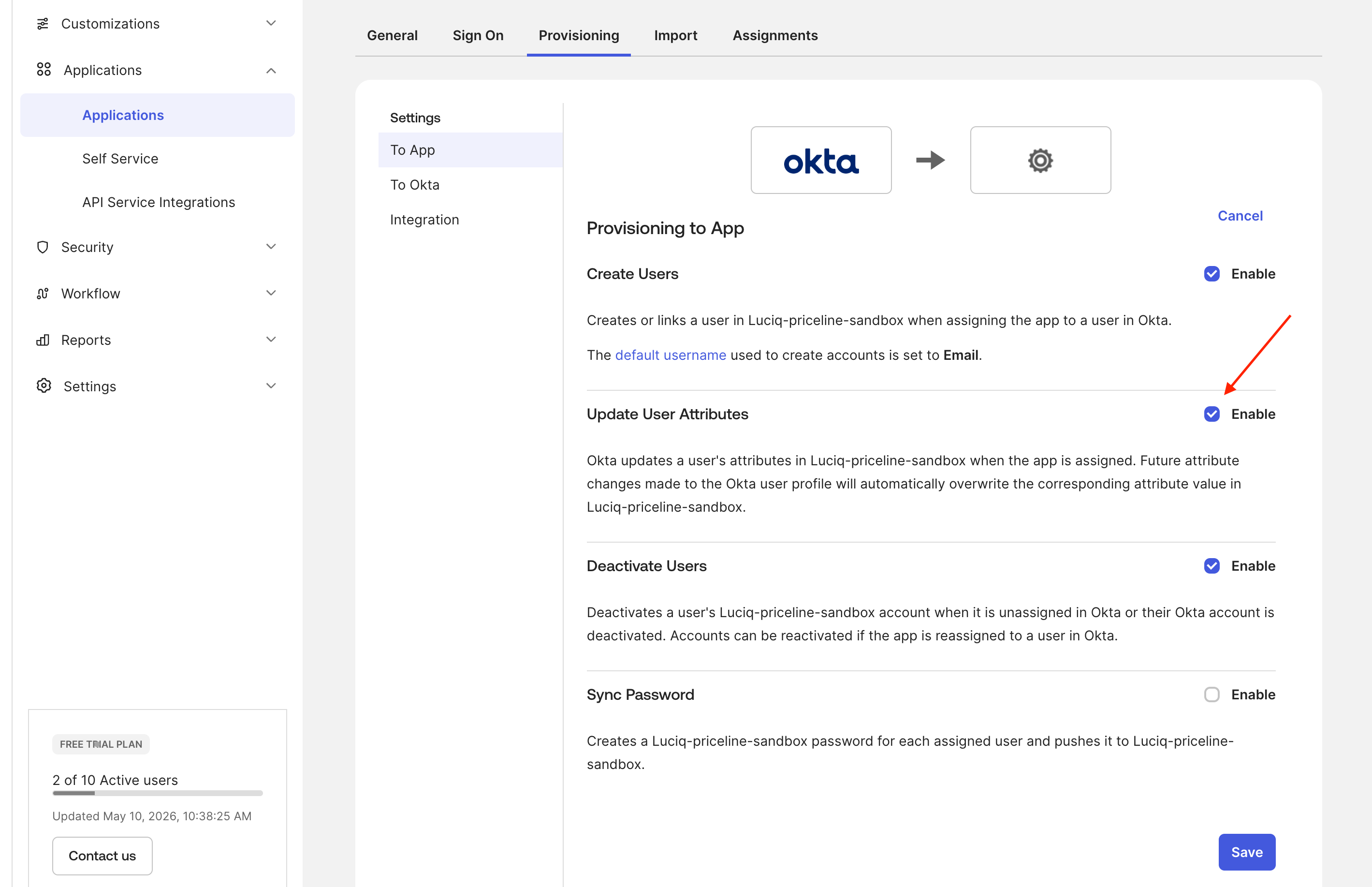Click the Okta logo box

(x=821, y=160)
